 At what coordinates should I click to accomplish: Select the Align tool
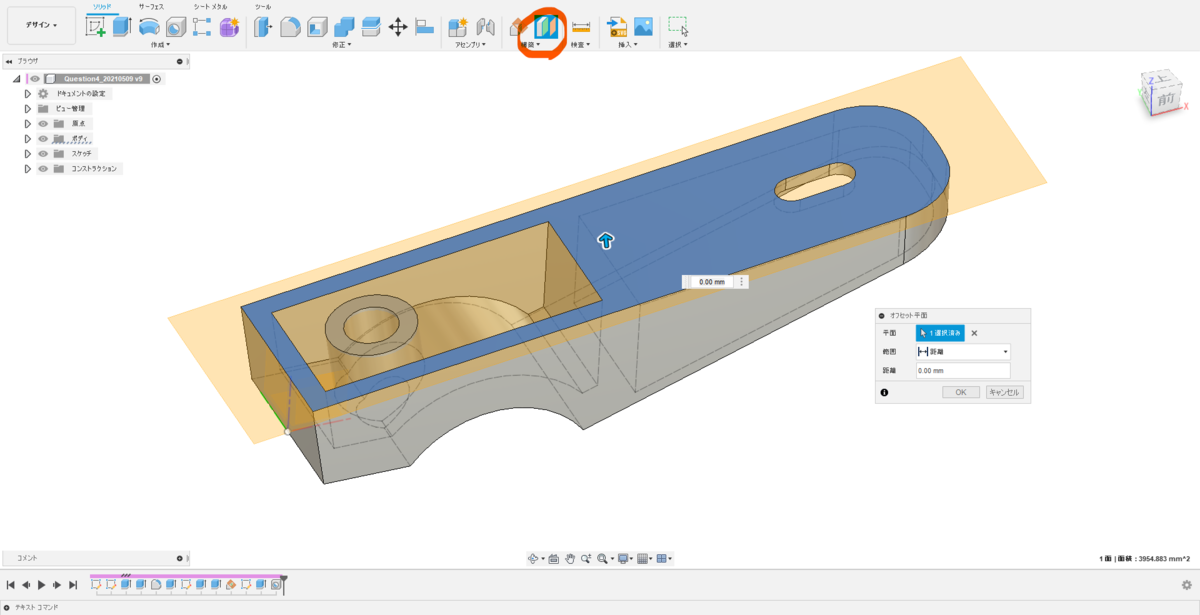click(424, 27)
